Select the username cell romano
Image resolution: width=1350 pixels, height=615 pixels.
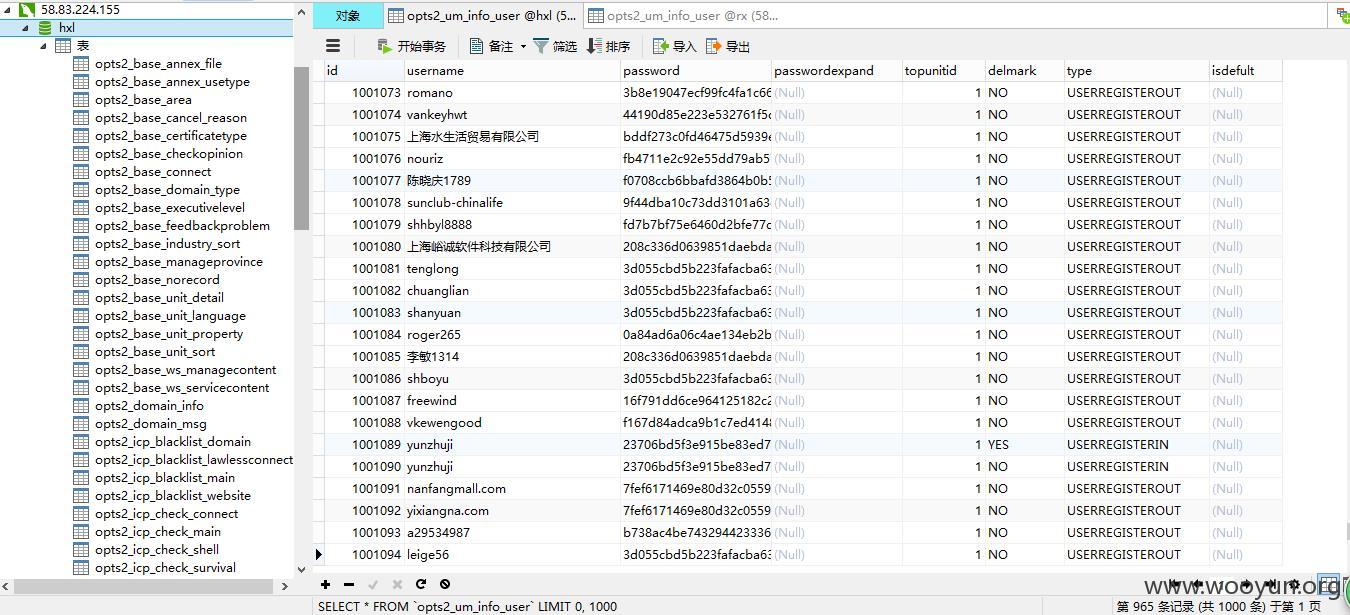[512, 93]
